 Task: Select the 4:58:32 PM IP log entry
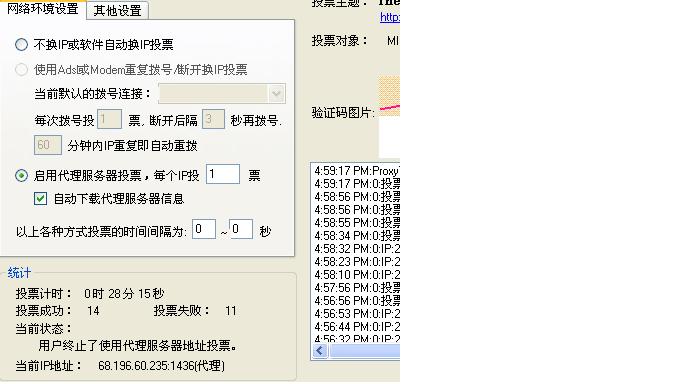357,249
